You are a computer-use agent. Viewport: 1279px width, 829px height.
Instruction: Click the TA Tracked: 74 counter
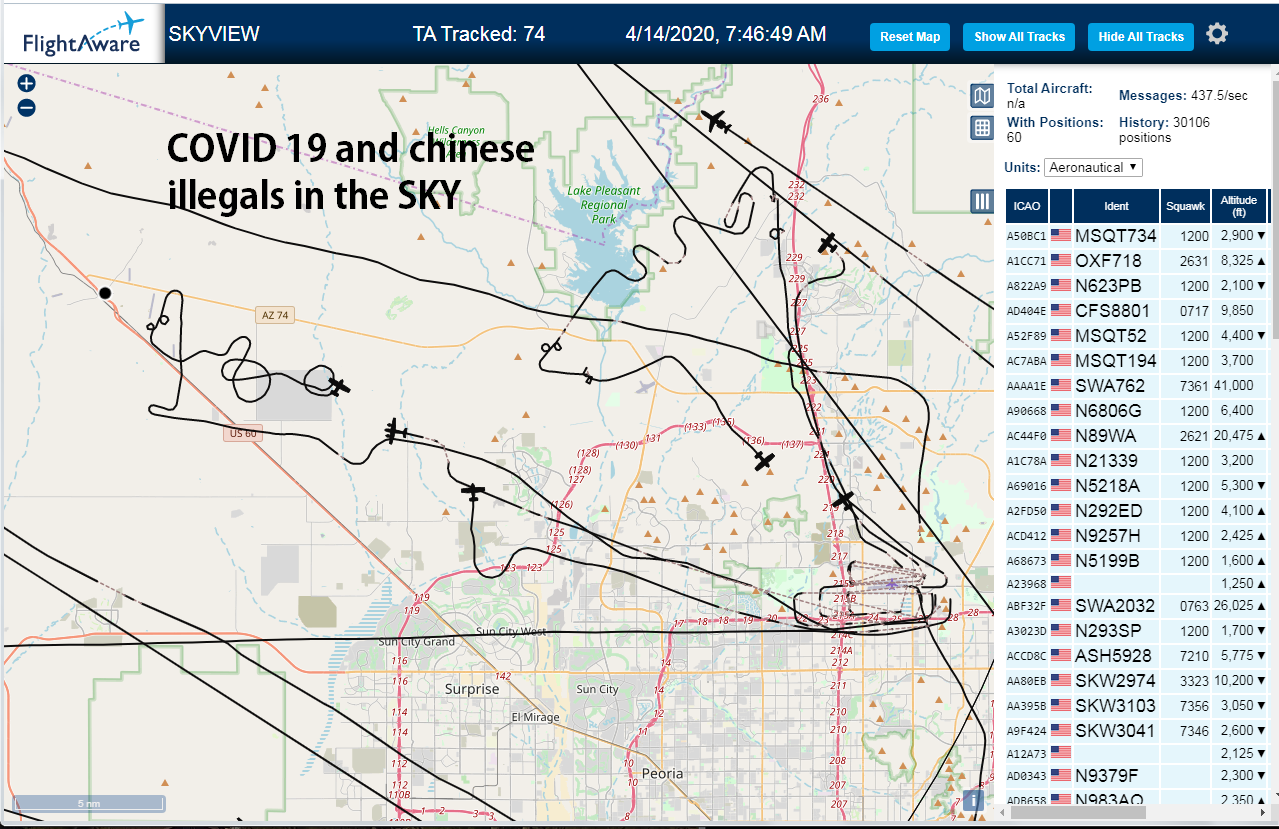(479, 34)
